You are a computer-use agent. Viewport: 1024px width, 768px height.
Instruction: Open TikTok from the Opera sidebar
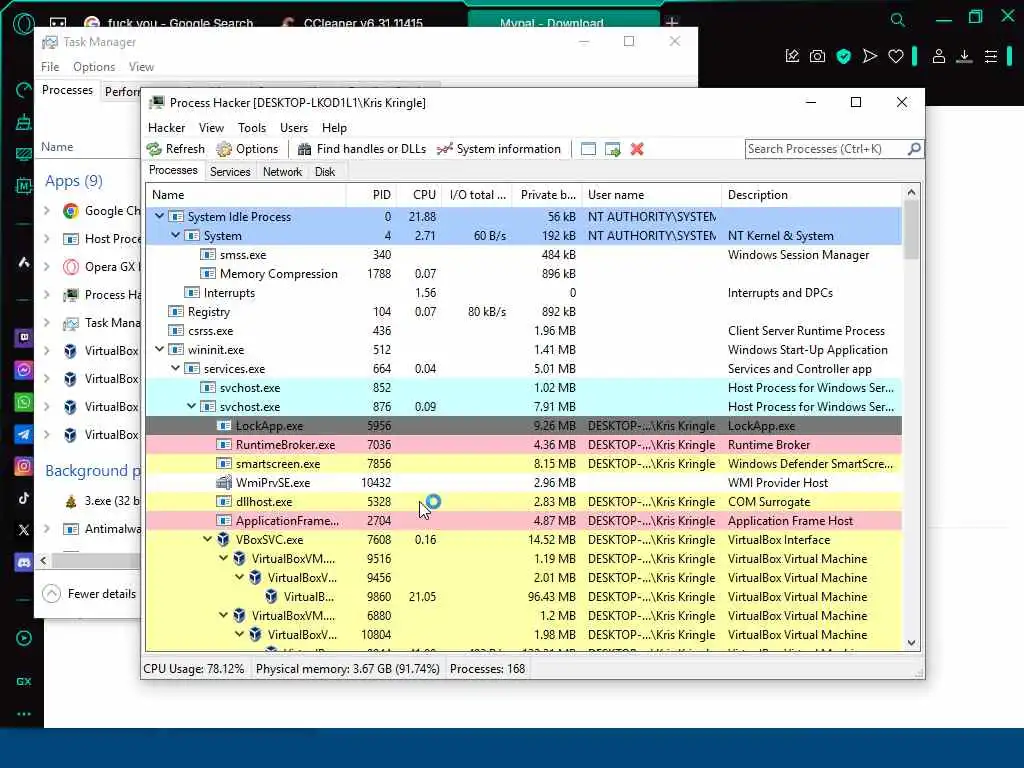point(24,498)
